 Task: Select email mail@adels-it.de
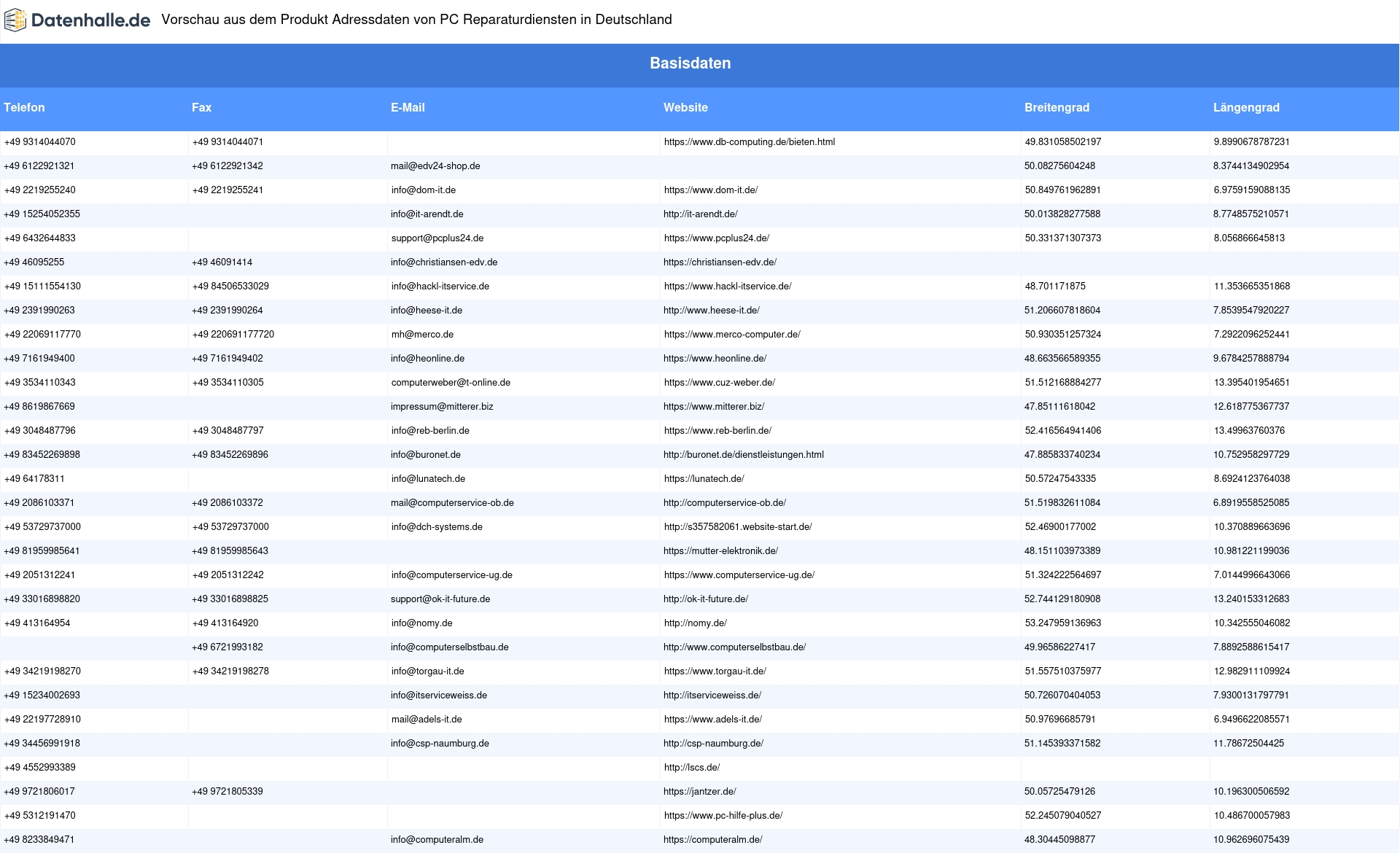click(427, 720)
